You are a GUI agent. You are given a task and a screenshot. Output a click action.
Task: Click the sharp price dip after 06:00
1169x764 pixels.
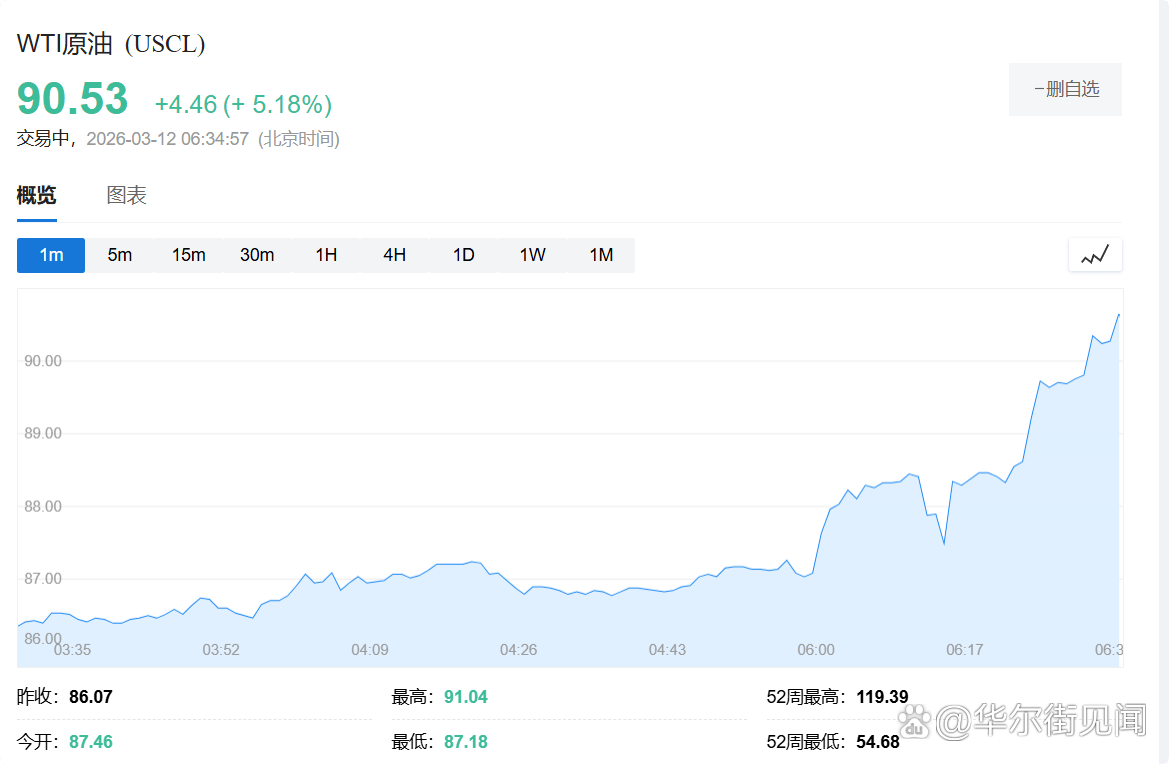[943, 543]
